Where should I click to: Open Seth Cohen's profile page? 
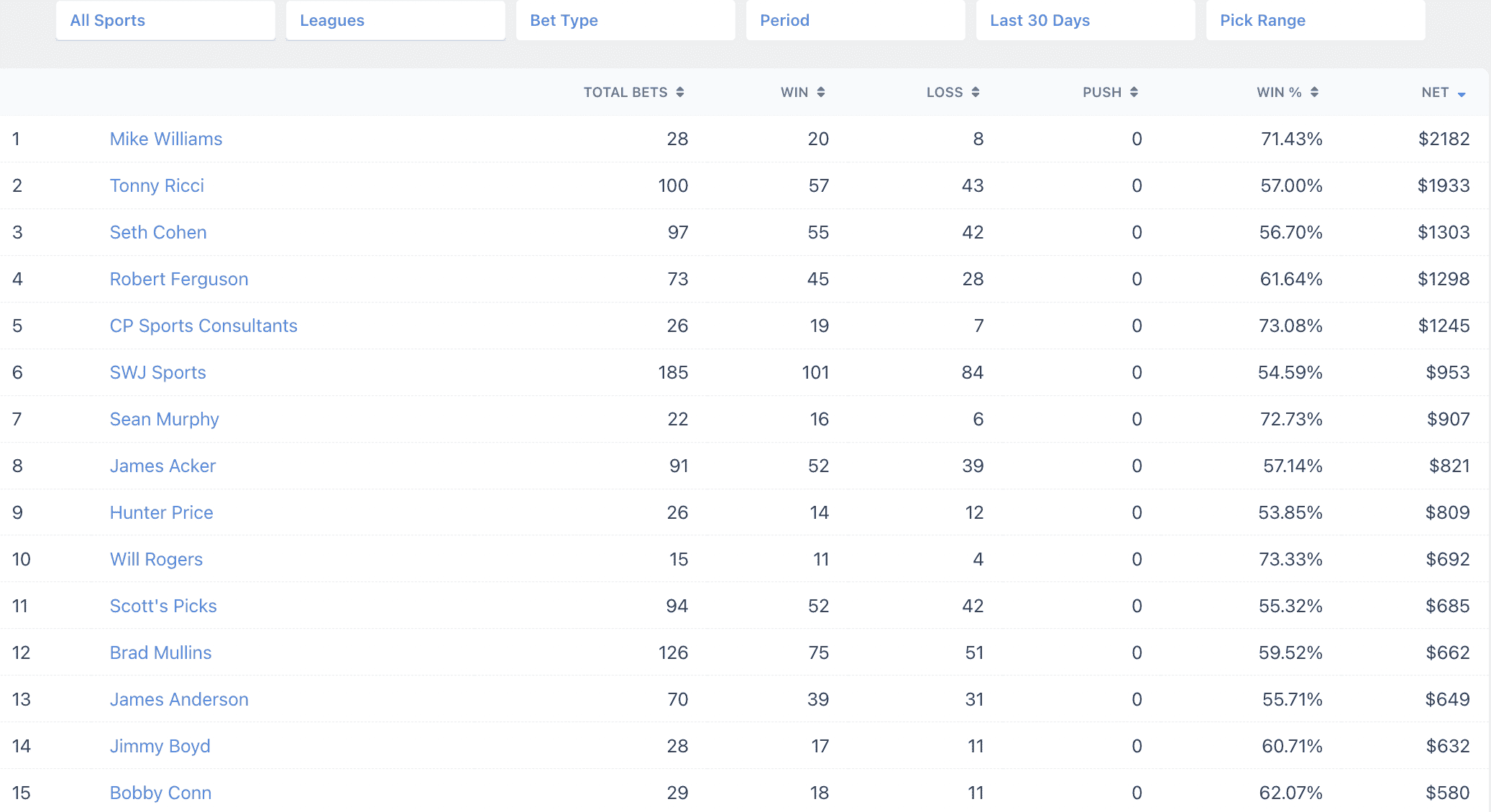pyautogui.click(x=158, y=232)
